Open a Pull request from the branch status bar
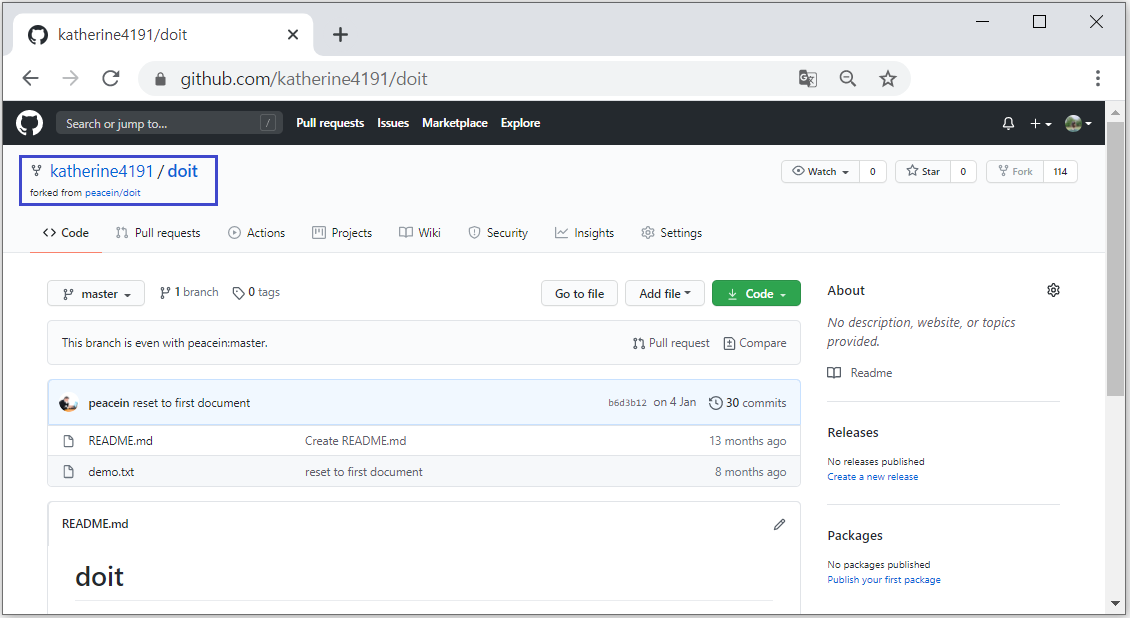Image resolution: width=1130 pixels, height=618 pixels. tap(671, 344)
